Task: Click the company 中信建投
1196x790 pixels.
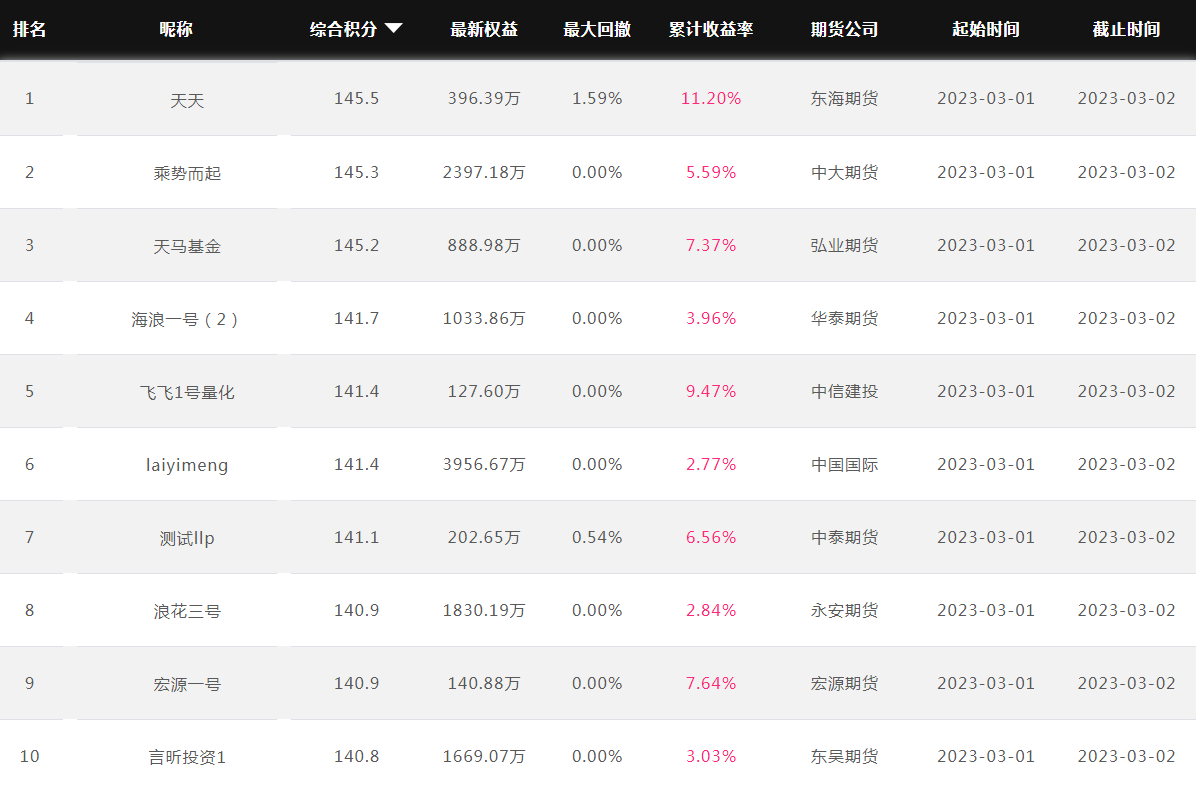Action: (844, 391)
